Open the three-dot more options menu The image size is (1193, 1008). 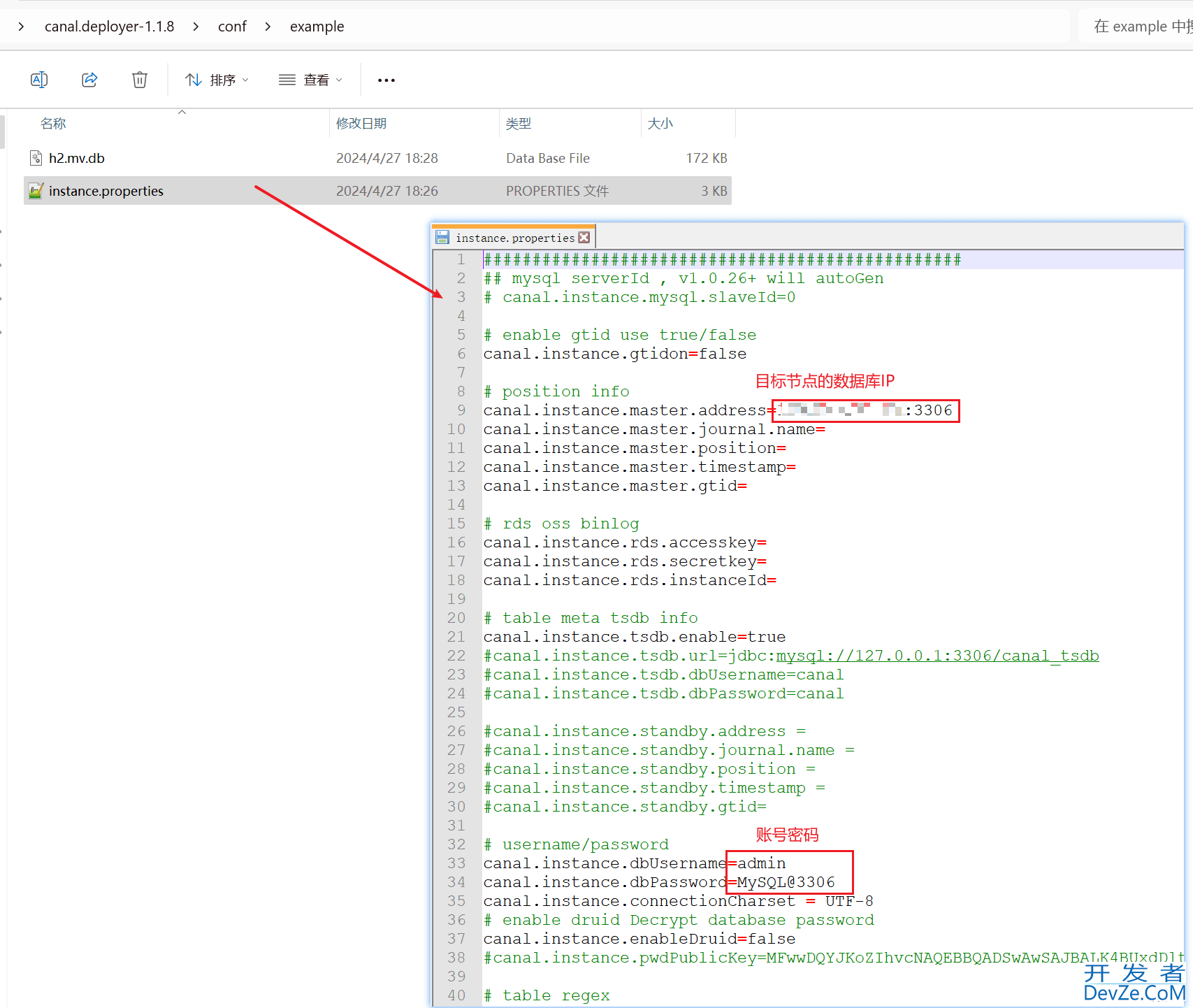coord(386,80)
